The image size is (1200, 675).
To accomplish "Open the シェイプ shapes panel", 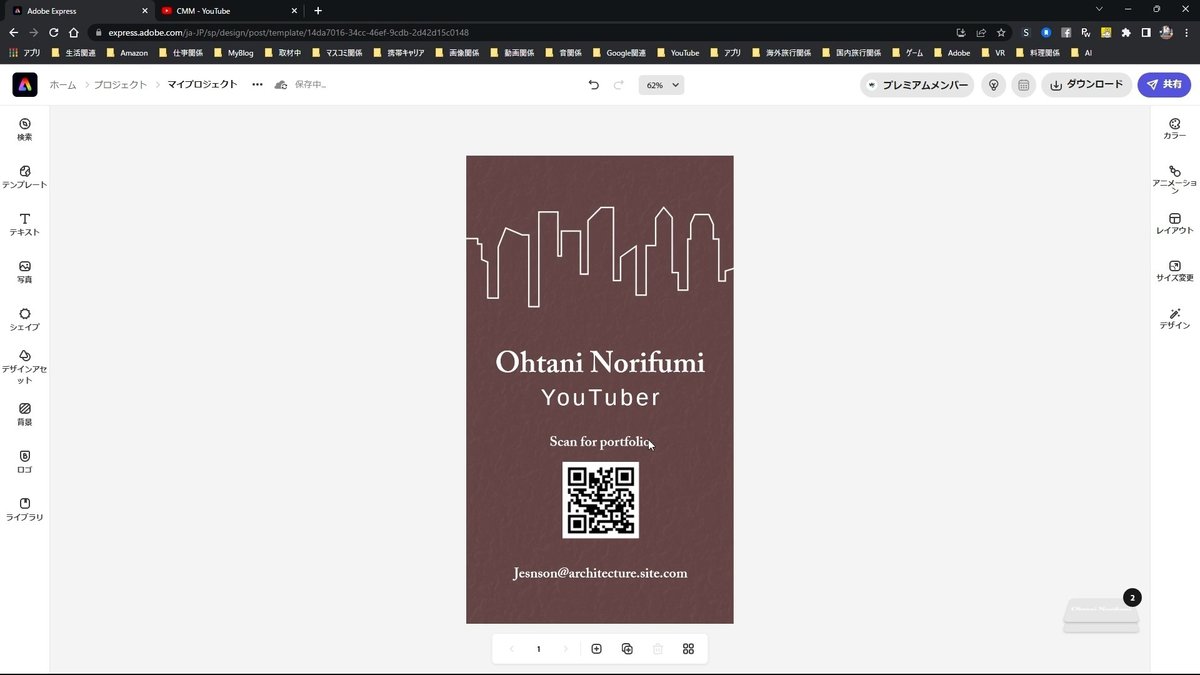I will pyautogui.click(x=25, y=319).
